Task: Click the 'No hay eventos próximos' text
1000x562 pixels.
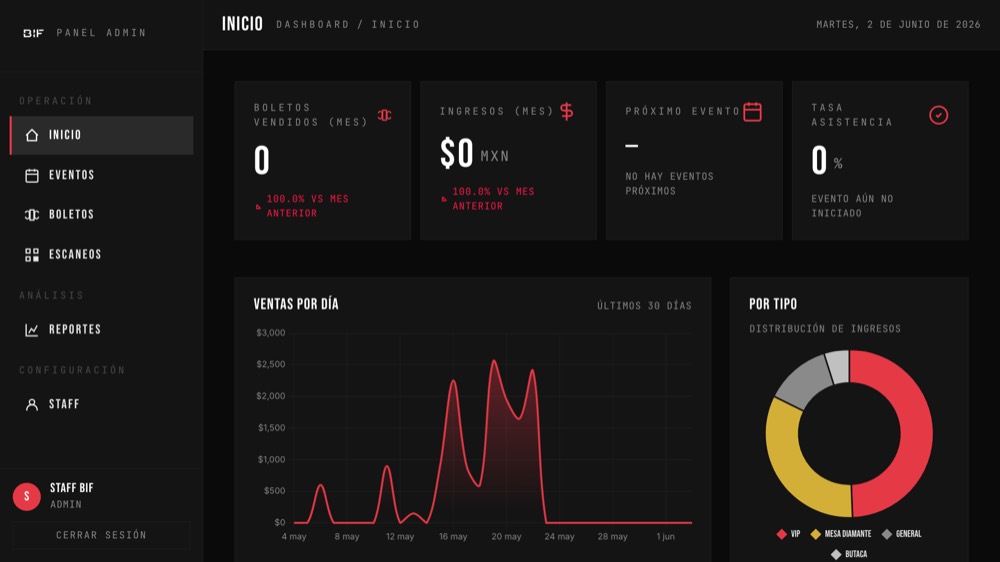Action: [669, 184]
